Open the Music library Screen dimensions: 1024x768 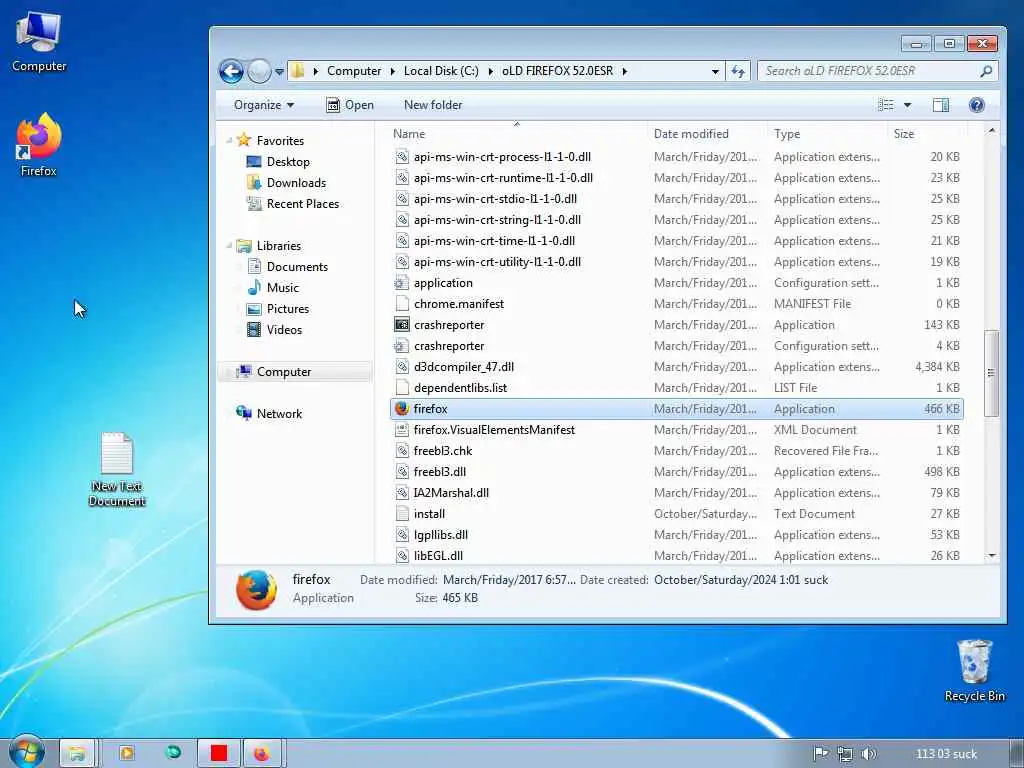coord(282,287)
